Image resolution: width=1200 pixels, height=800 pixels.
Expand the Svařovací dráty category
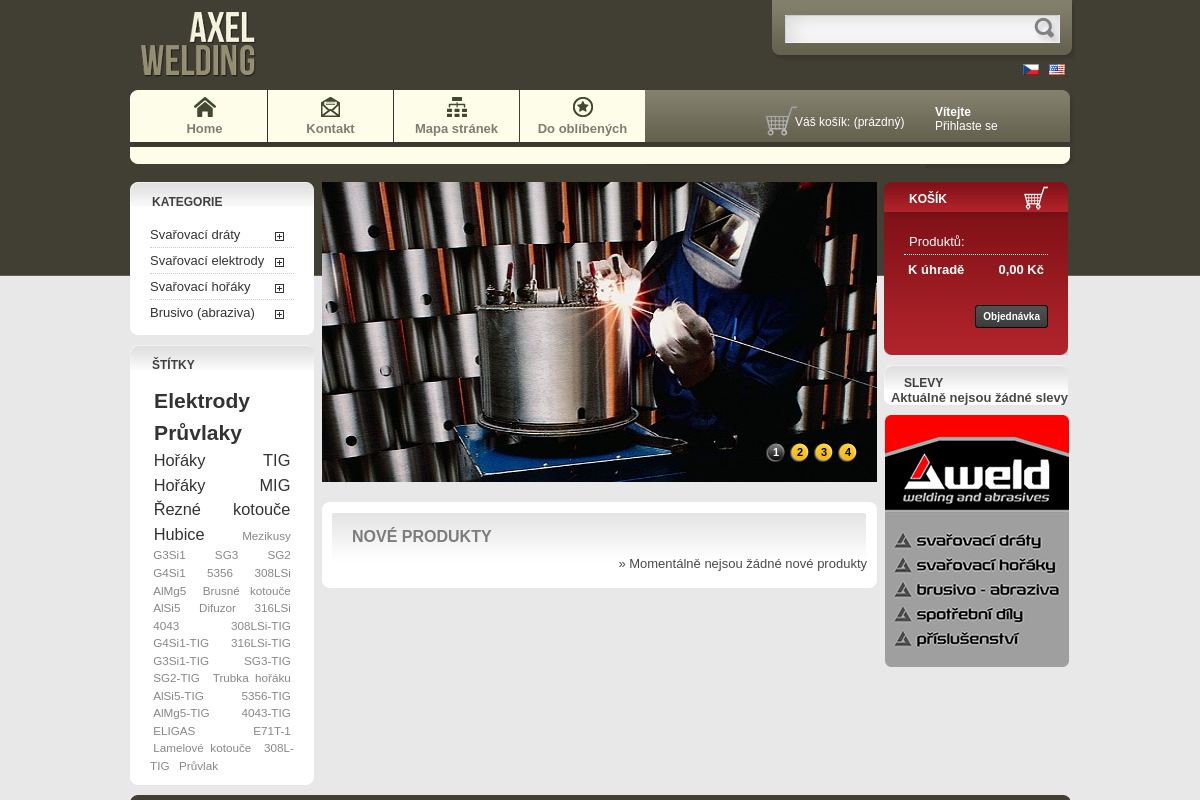279,236
